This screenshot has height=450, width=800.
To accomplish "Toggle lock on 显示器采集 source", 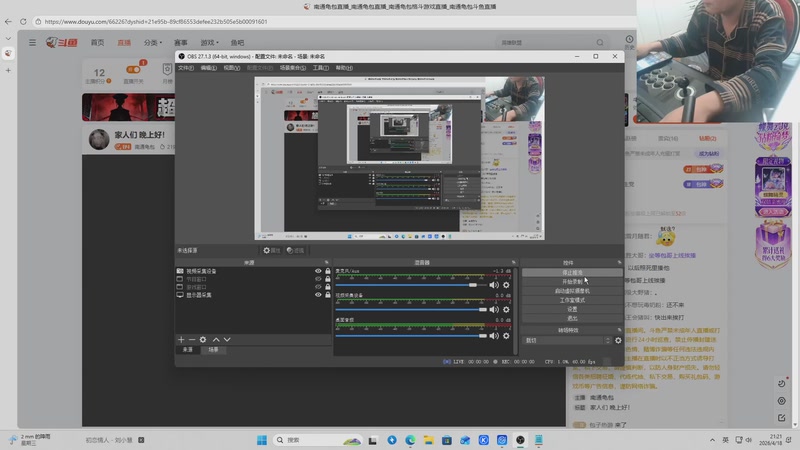I will click(x=328, y=294).
